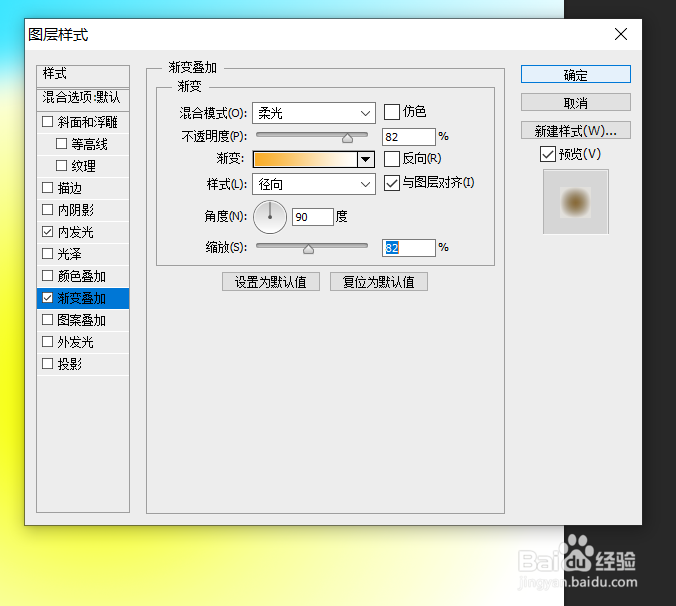
Task: Select 样式 in the left panel
Action: (83, 74)
